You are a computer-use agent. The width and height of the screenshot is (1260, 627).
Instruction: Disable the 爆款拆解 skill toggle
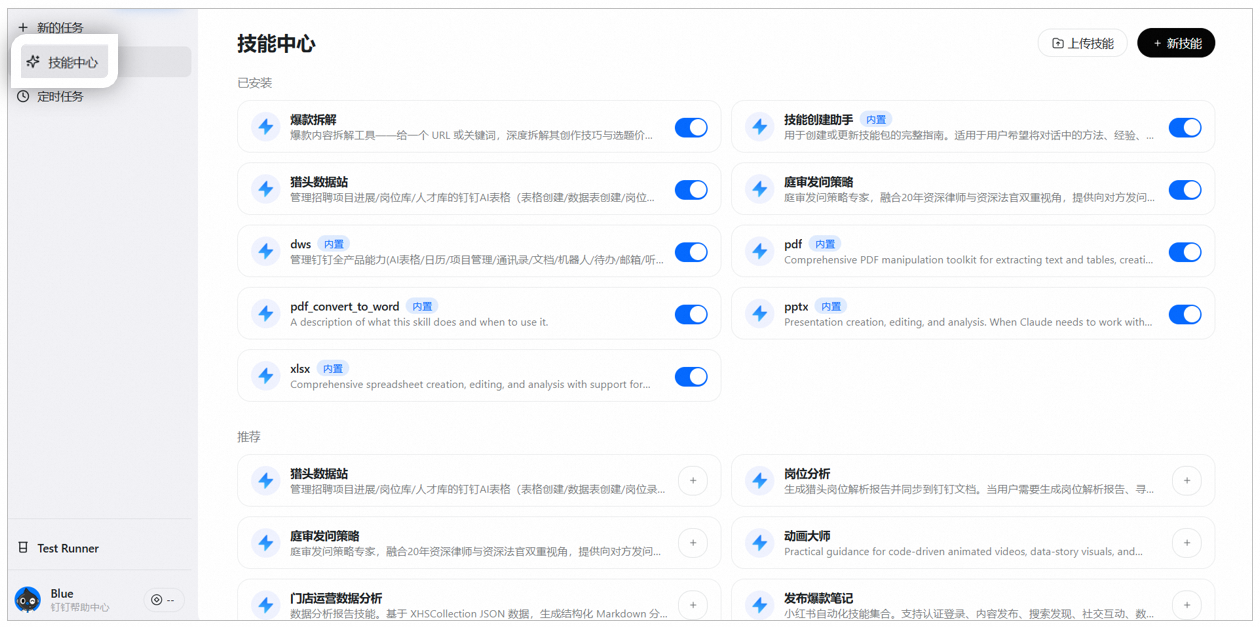tap(691, 127)
